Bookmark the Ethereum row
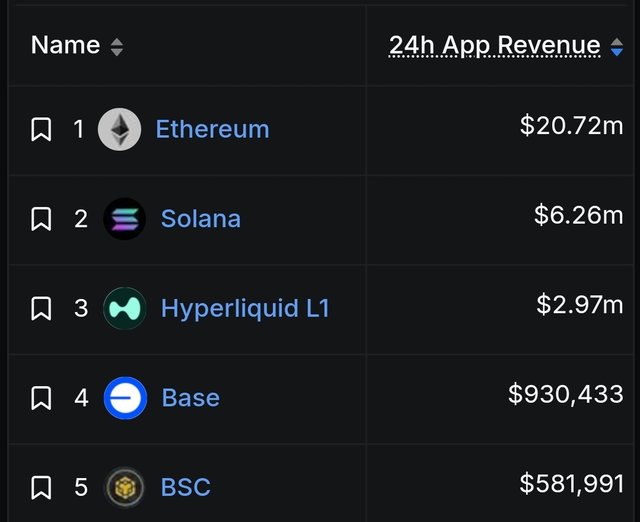 [x=41, y=129]
